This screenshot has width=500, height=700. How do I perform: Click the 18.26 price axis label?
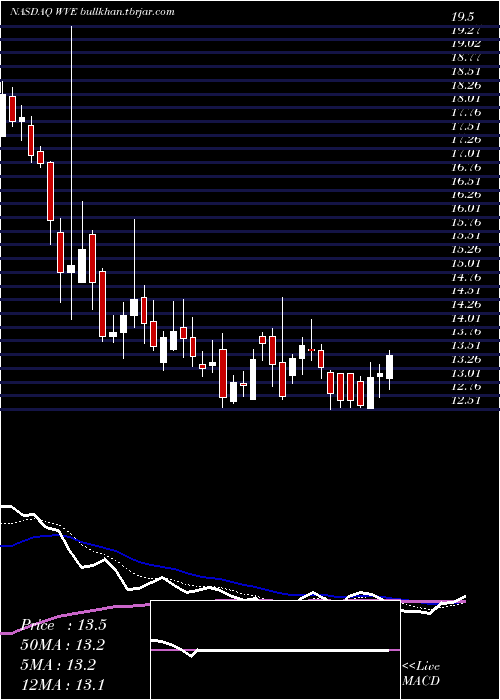tap(466, 84)
